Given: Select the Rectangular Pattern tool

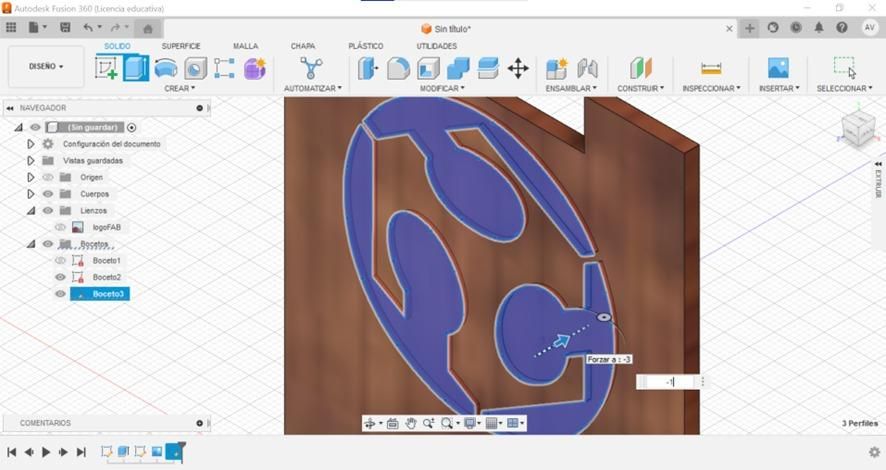Looking at the screenshot, I should click(x=224, y=68).
